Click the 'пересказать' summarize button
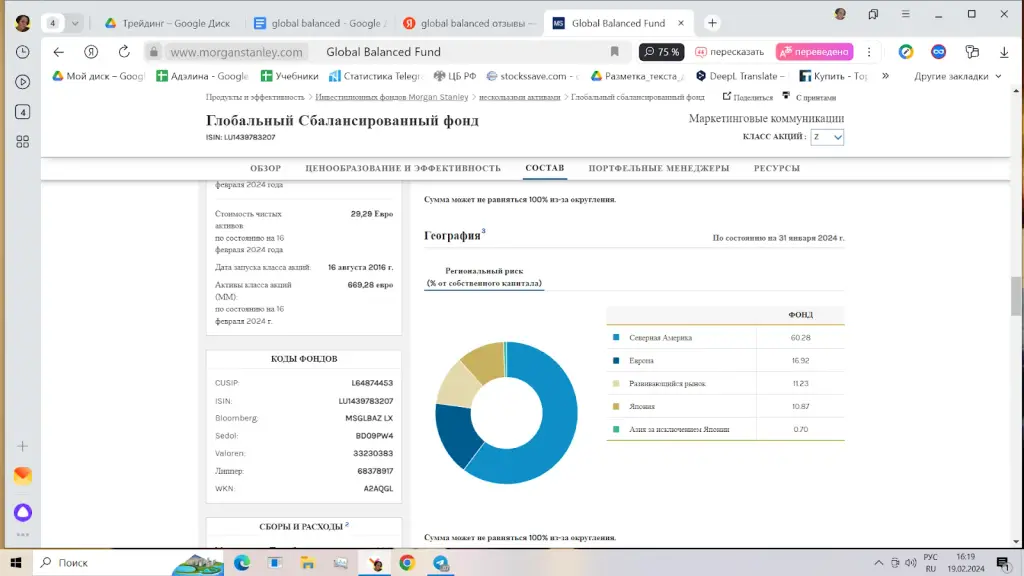 (x=729, y=52)
